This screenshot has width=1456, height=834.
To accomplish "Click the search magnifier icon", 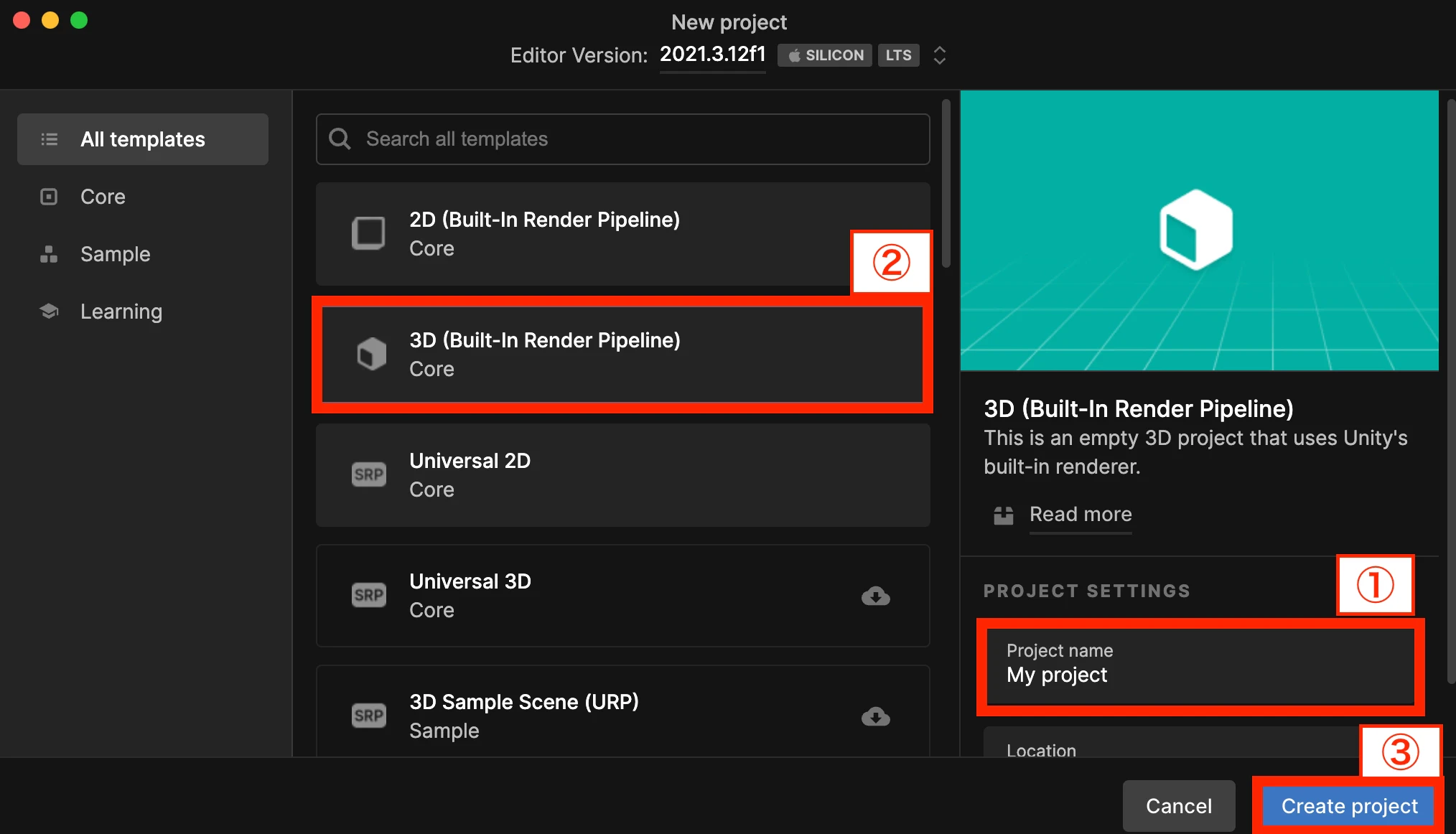I will [340, 139].
